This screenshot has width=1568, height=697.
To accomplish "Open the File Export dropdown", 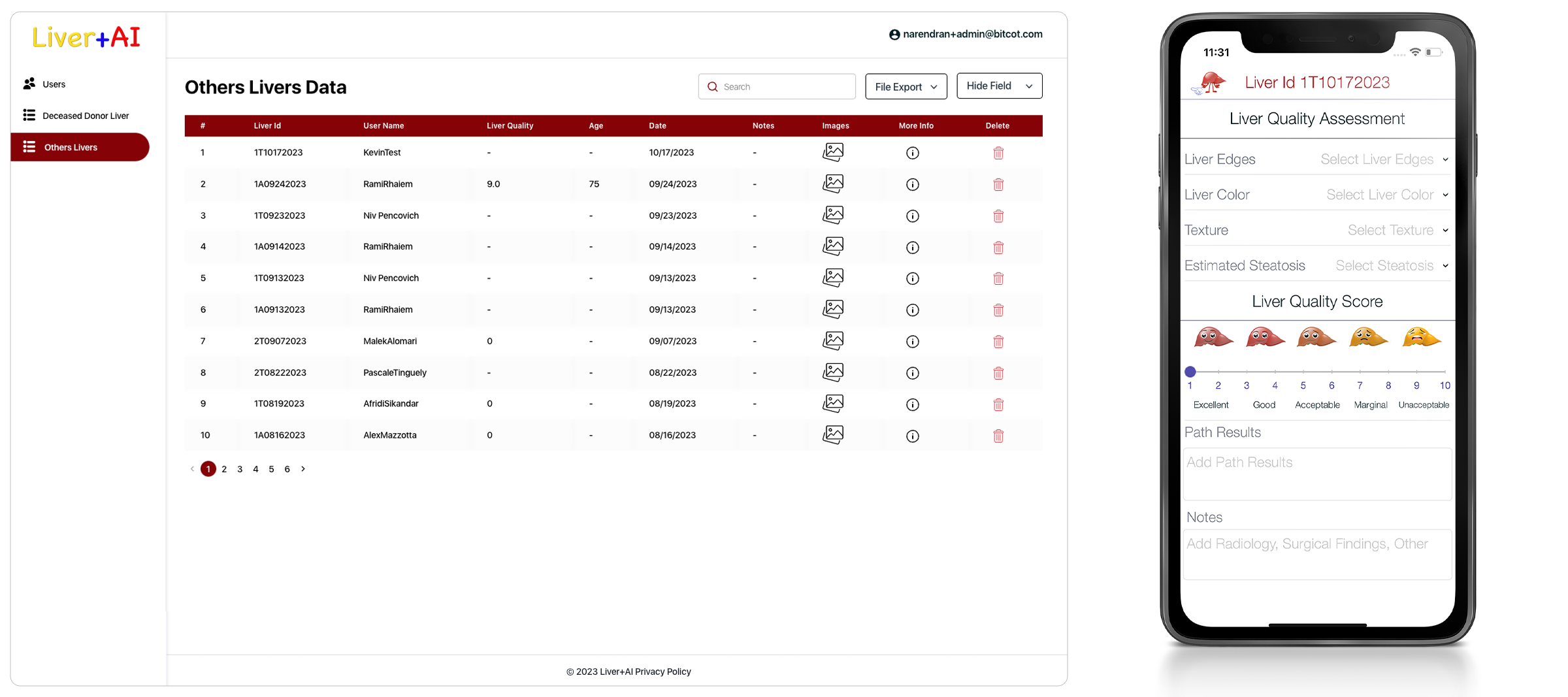I will pyautogui.click(x=906, y=86).
